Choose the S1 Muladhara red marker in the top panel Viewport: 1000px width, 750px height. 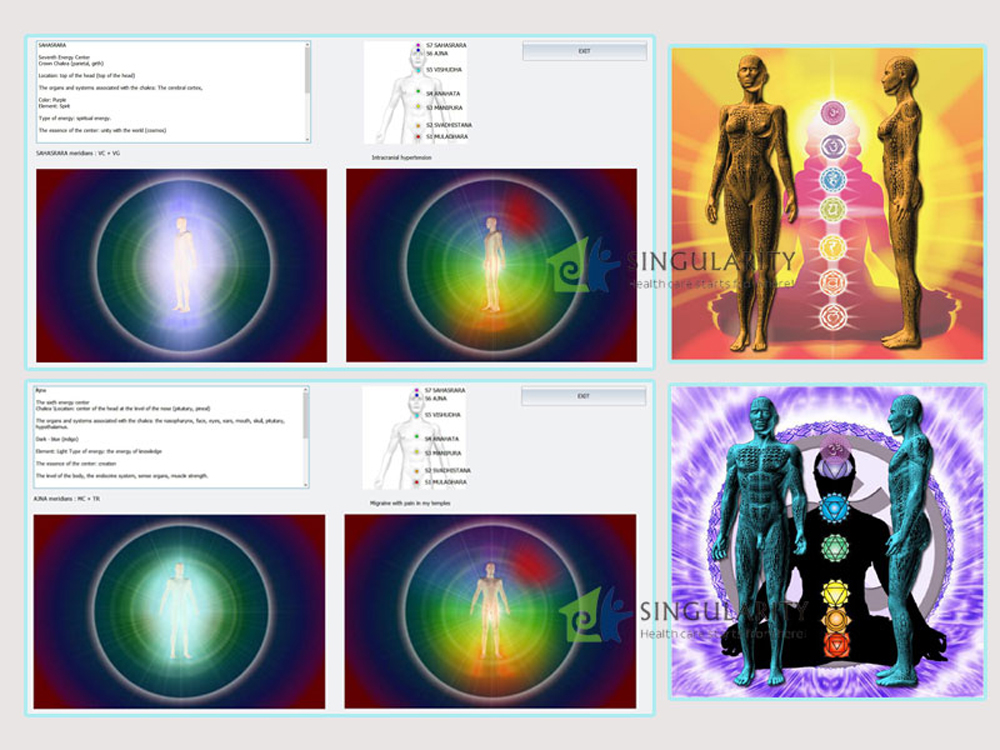click(417, 136)
